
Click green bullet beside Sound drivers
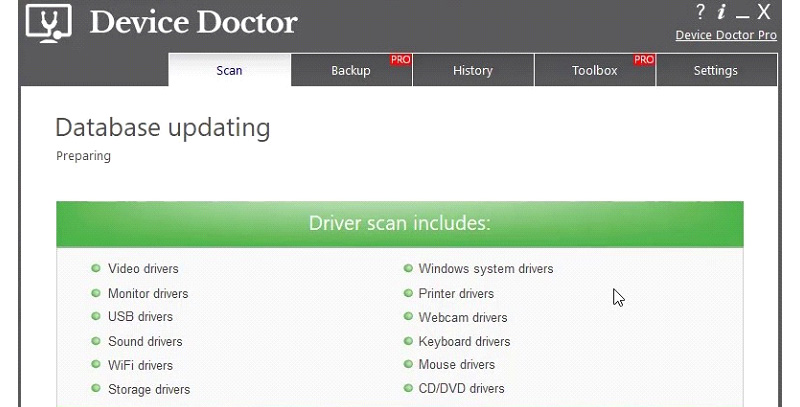click(x=95, y=340)
